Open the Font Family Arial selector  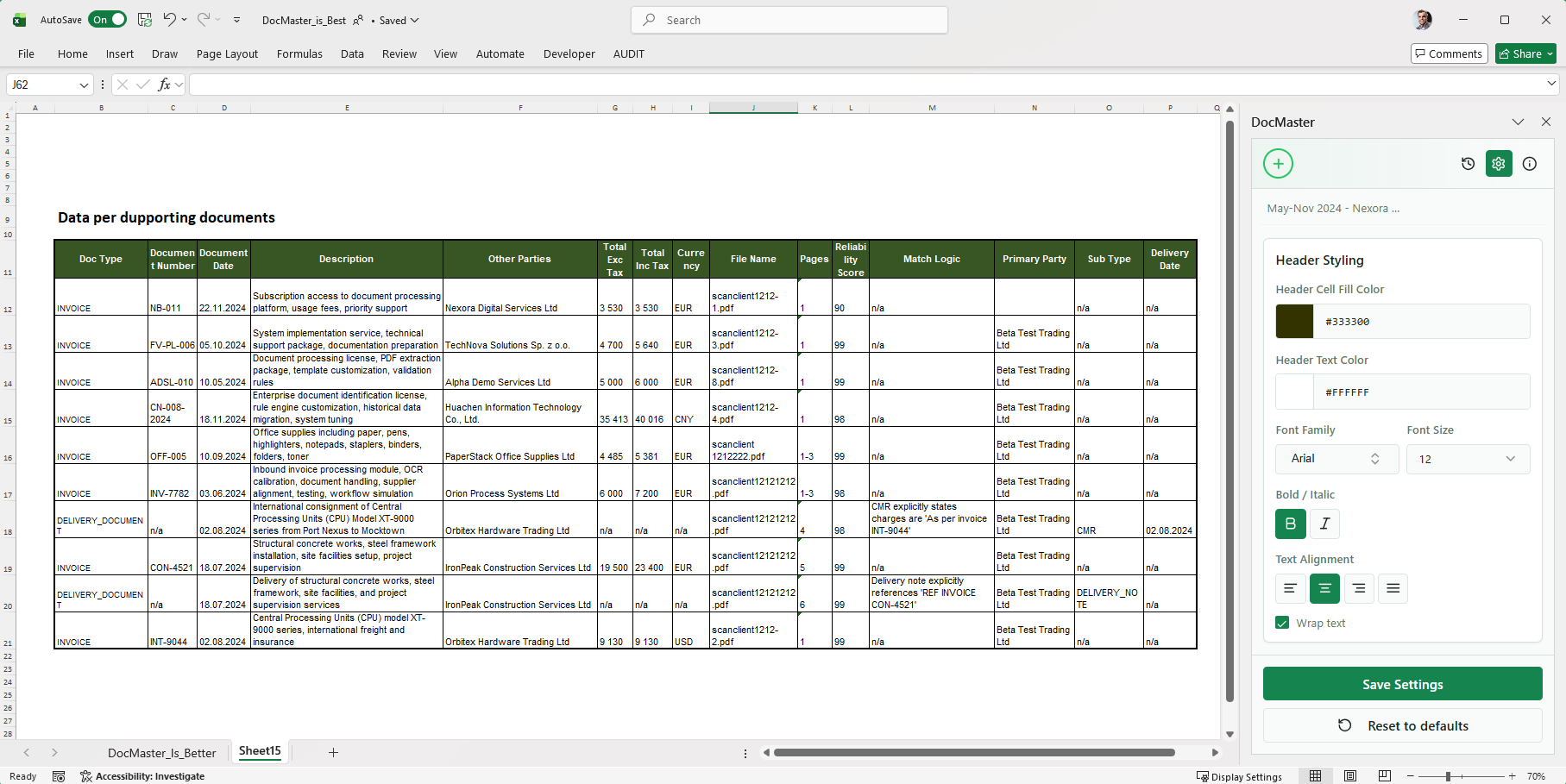[x=1336, y=459]
